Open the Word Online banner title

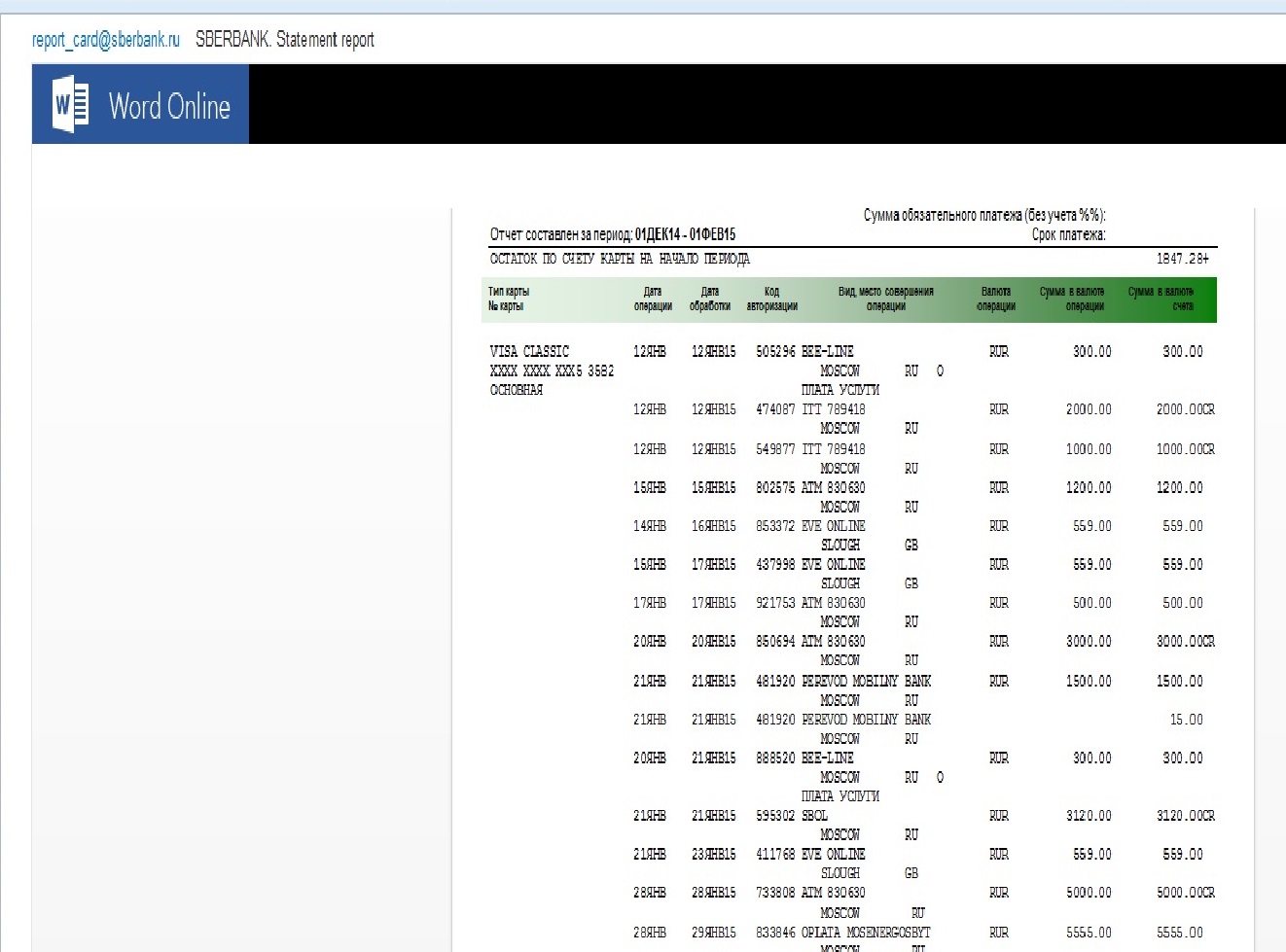169,106
